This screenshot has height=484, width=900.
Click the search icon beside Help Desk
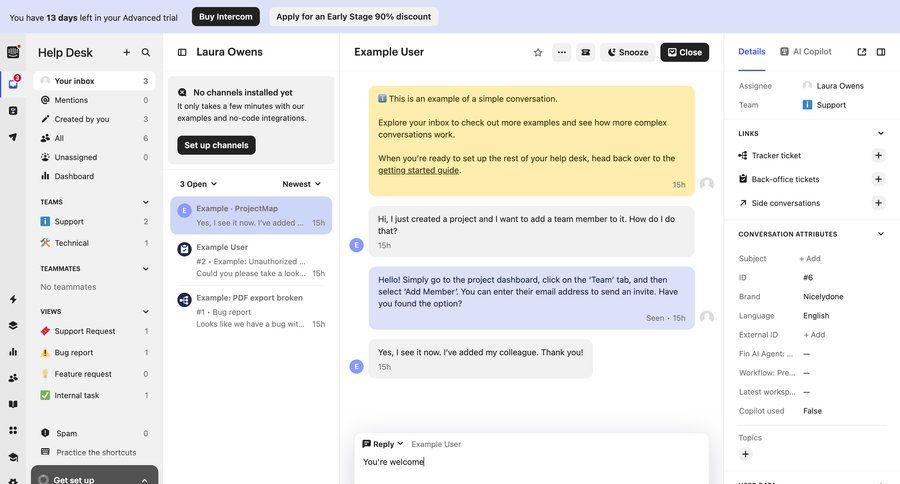pos(146,52)
